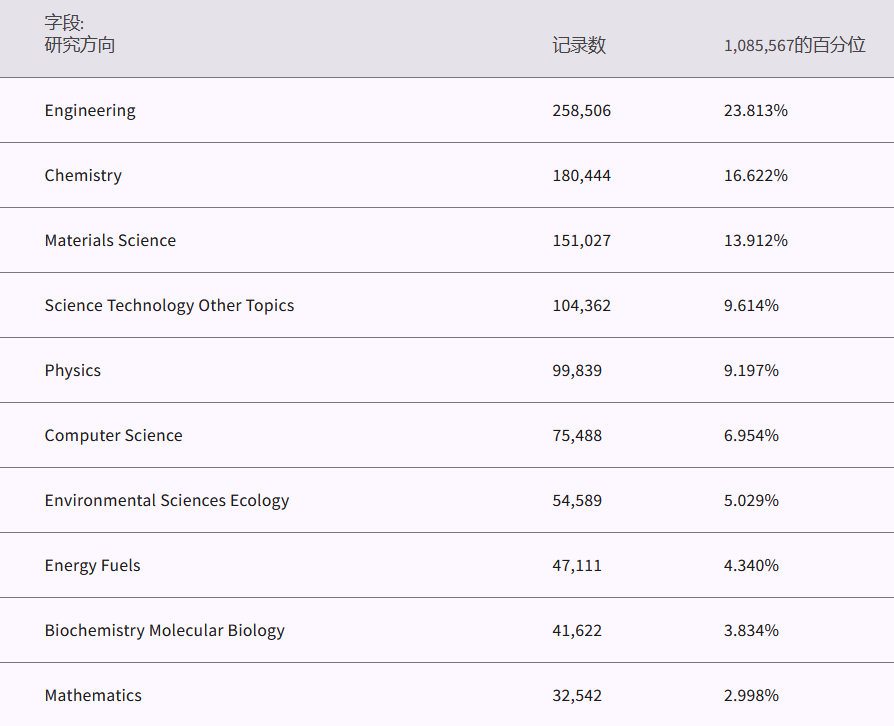
Task: Select the Mathematics research area label
Action: pos(93,696)
